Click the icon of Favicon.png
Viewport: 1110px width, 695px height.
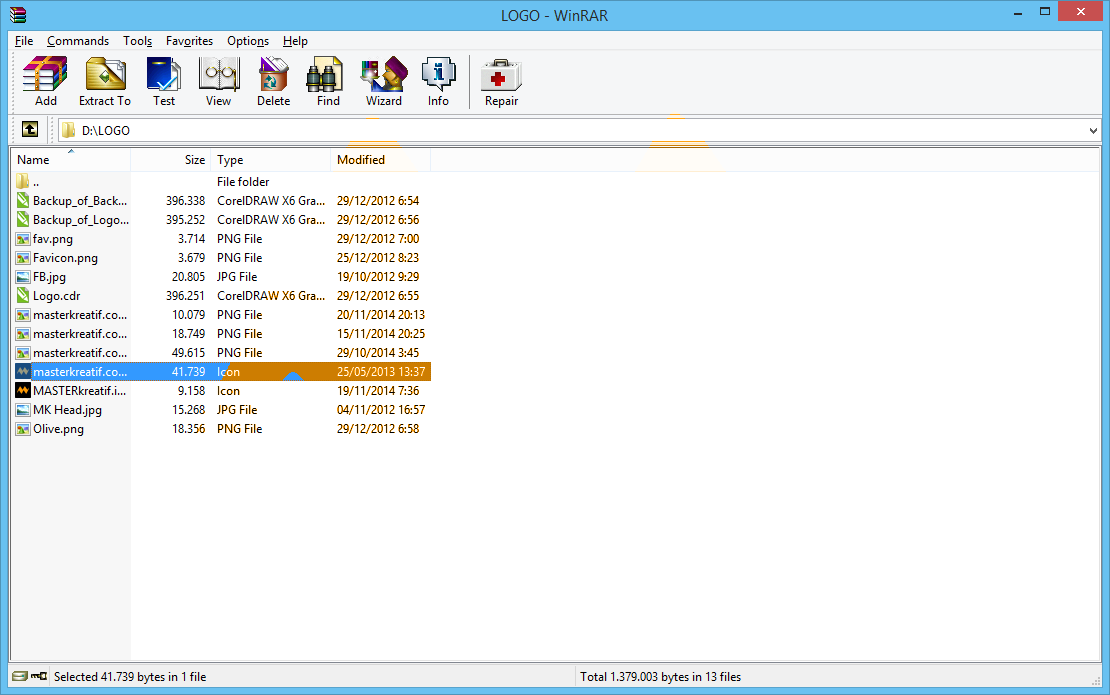(x=23, y=258)
